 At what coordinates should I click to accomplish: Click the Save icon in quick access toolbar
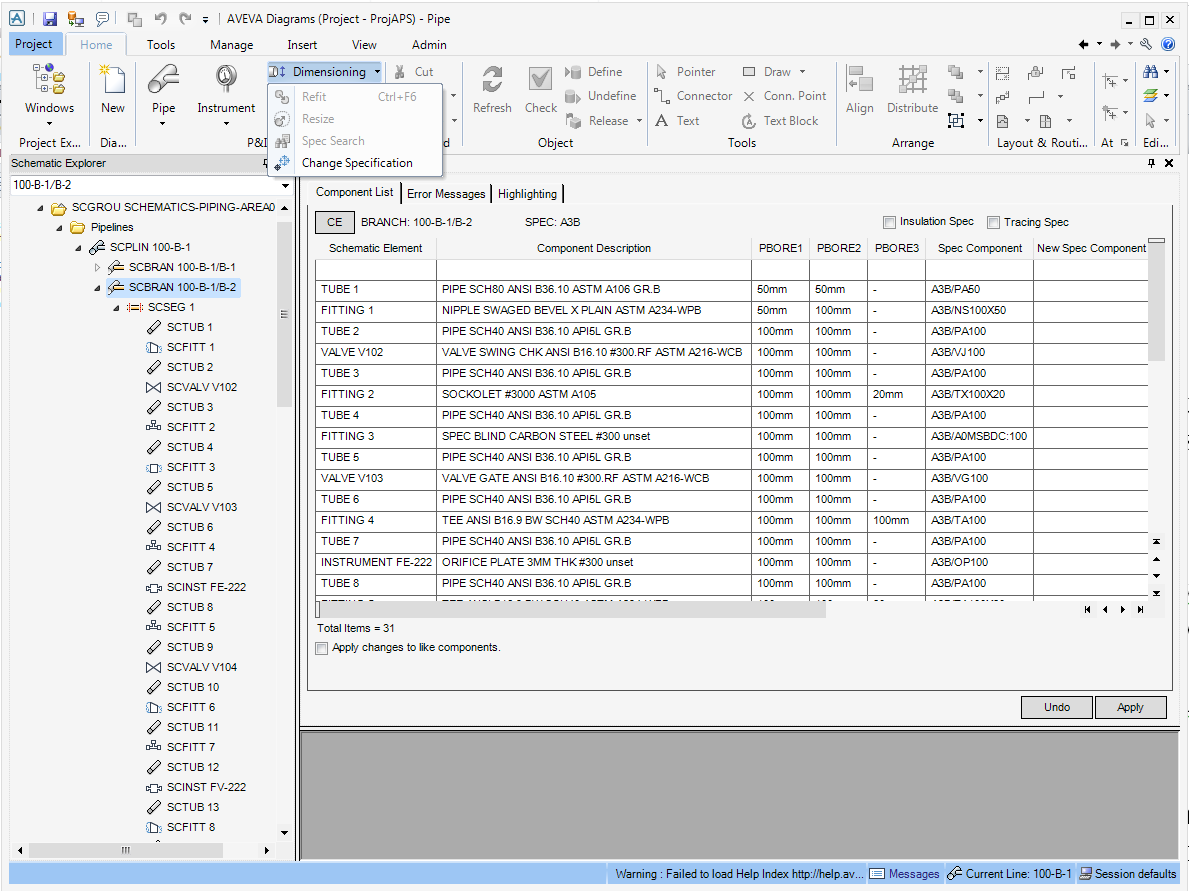coord(48,18)
